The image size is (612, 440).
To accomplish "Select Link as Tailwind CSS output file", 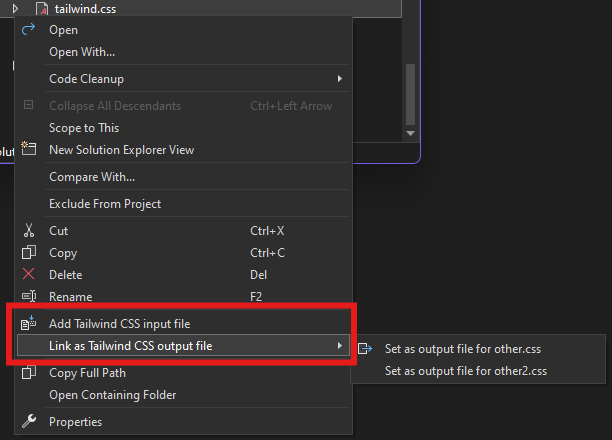I will tap(183, 346).
